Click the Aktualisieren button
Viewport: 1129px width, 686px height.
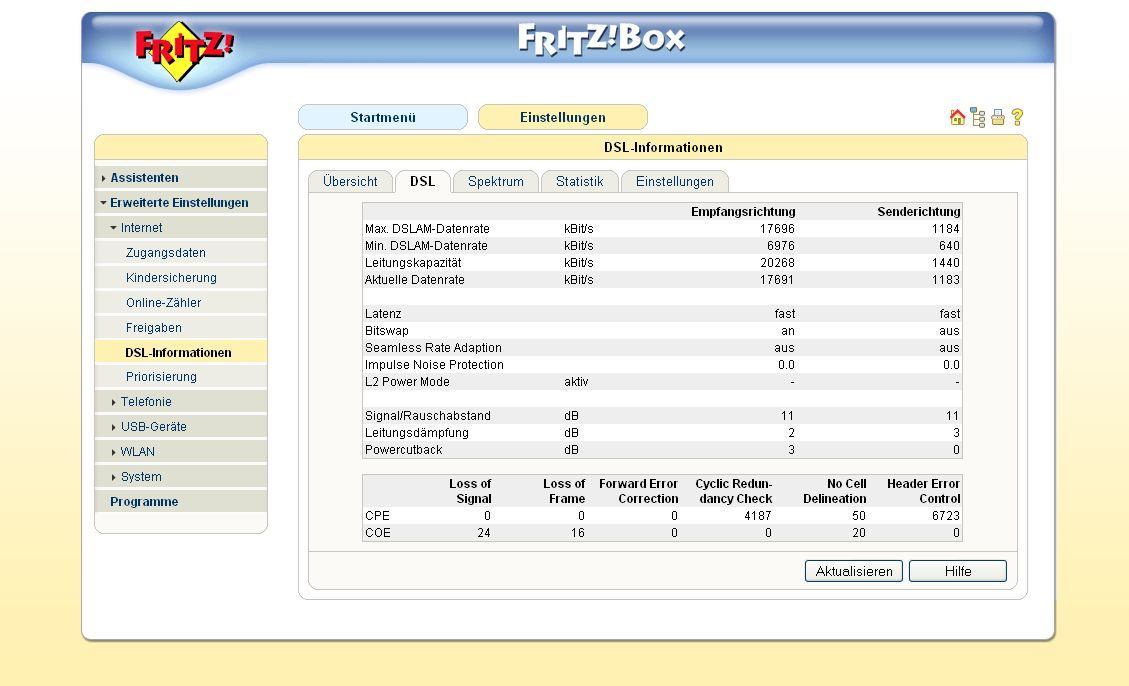(854, 571)
